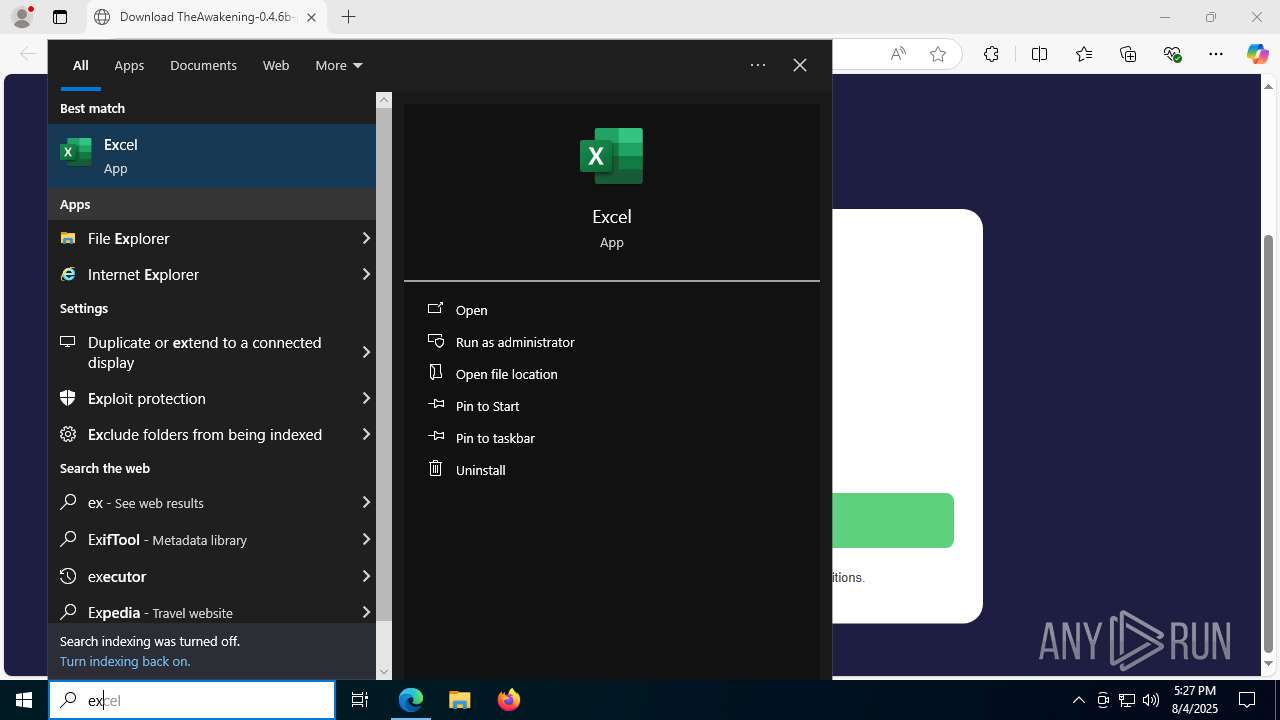Image resolution: width=1280 pixels, height=720 pixels.
Task: Click the Pin to Start pin icon
Action: 435,405
